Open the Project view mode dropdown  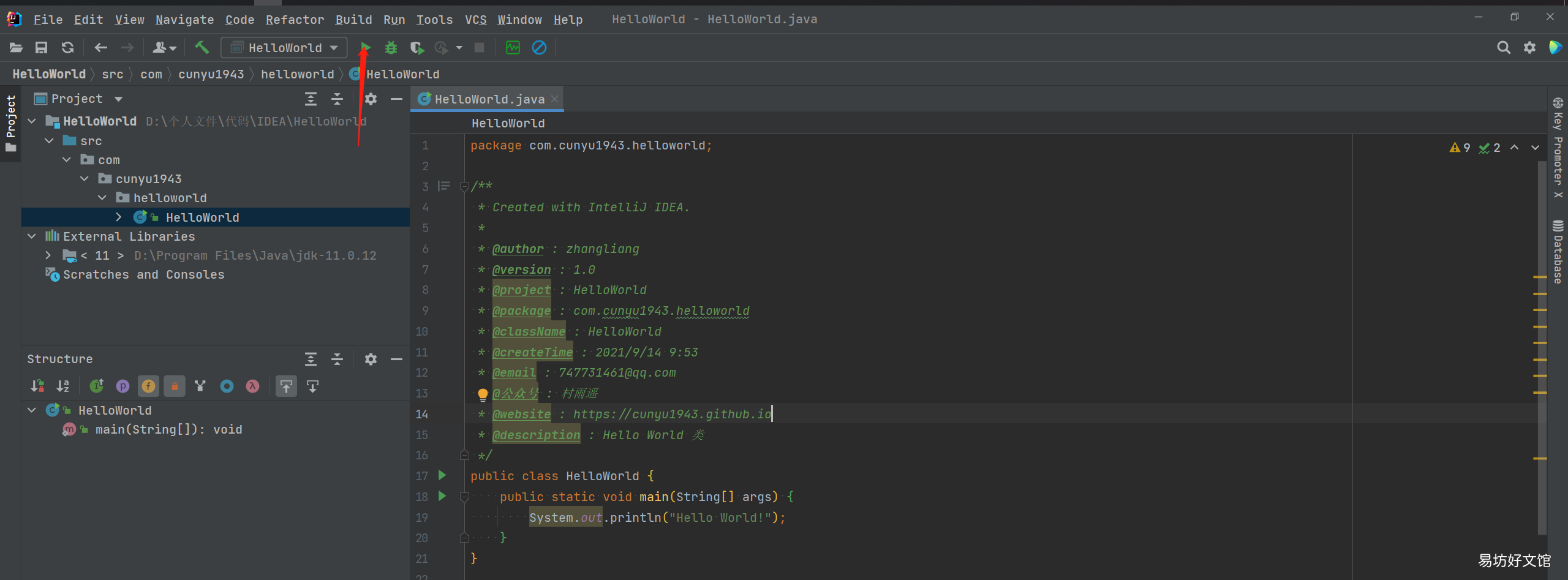click(118, 99)
